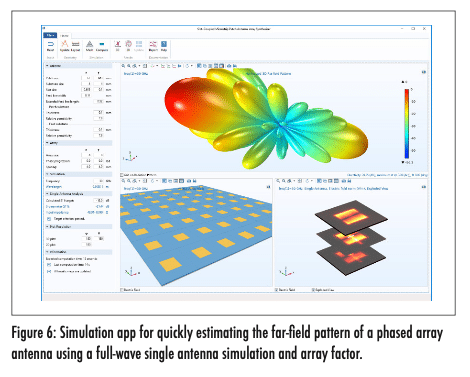Click the Report icon in the Documentation group
The width and height of the screenshot is (470, 377).
pos(153,46)
